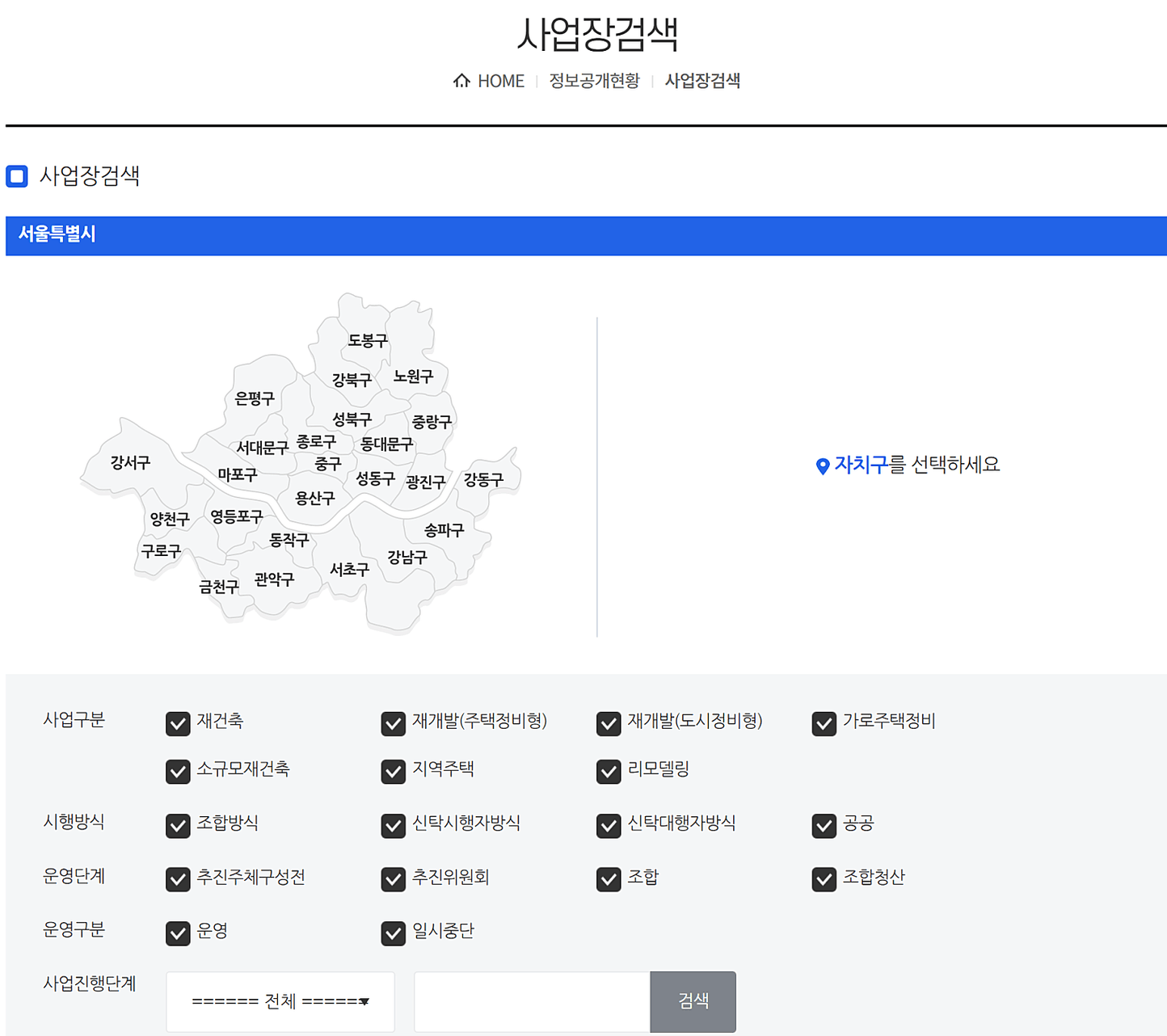The image size is (1167, 1036).
Task: Click 관악구 area on the map
Action: coord(274,579)
